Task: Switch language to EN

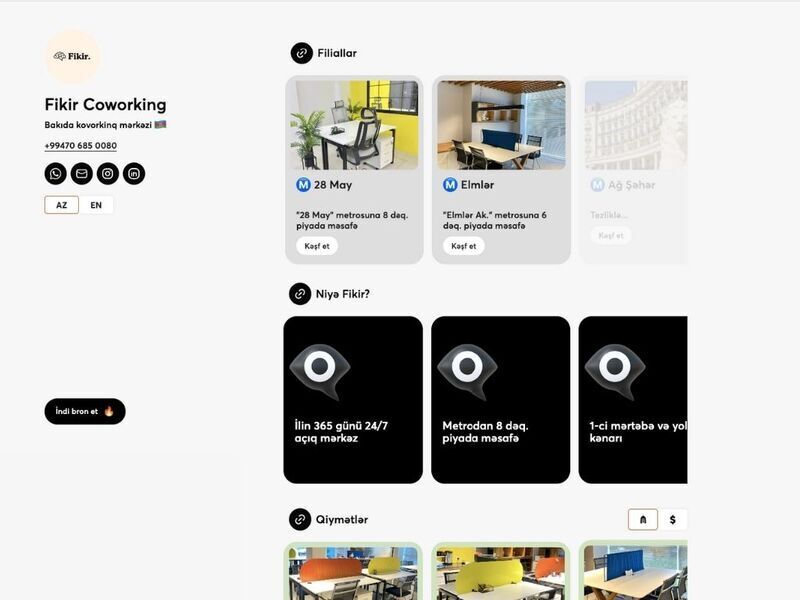Action: pyautogui.click(x=96, y=205)
